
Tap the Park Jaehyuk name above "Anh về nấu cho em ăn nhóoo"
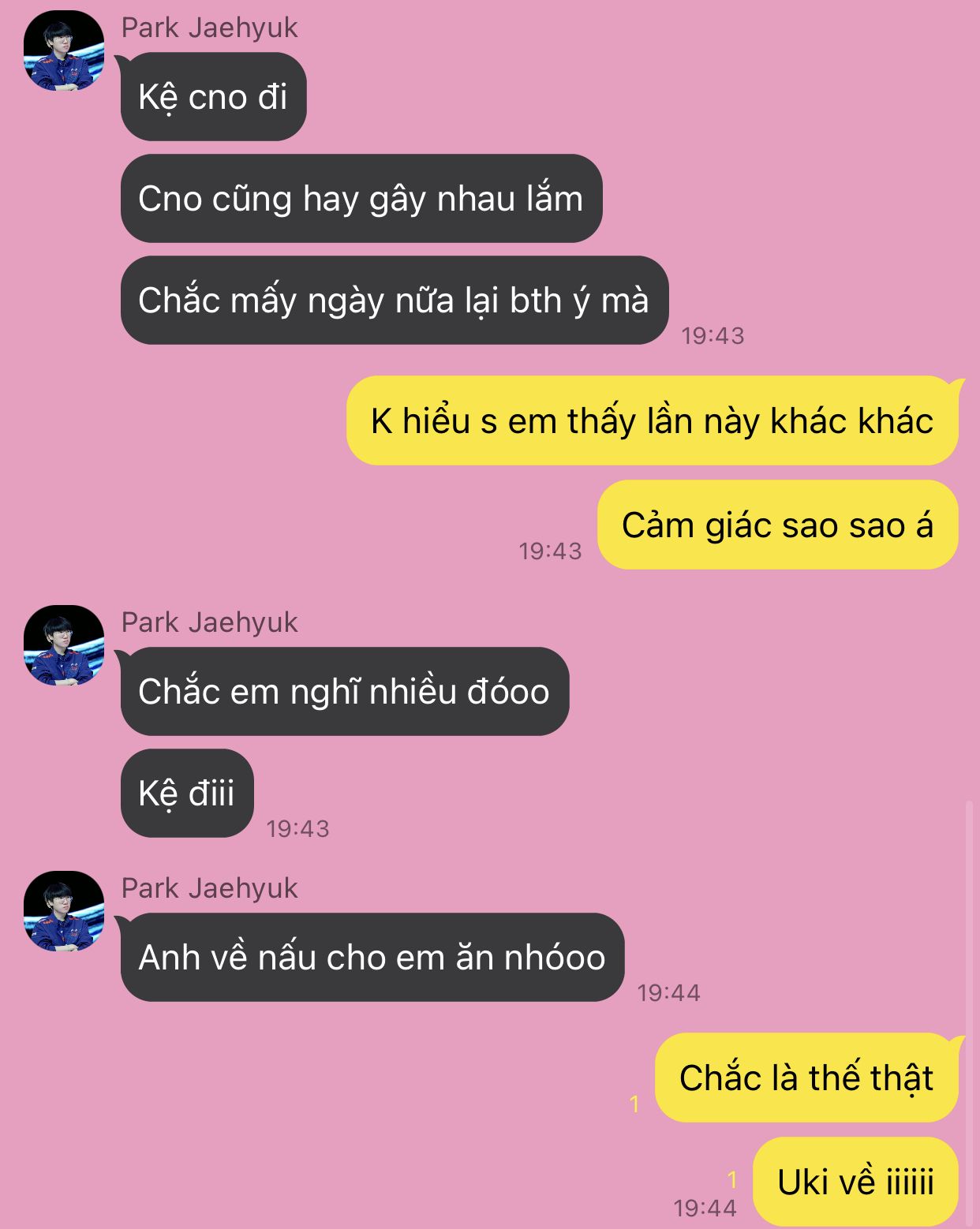(x=209, y=888)
